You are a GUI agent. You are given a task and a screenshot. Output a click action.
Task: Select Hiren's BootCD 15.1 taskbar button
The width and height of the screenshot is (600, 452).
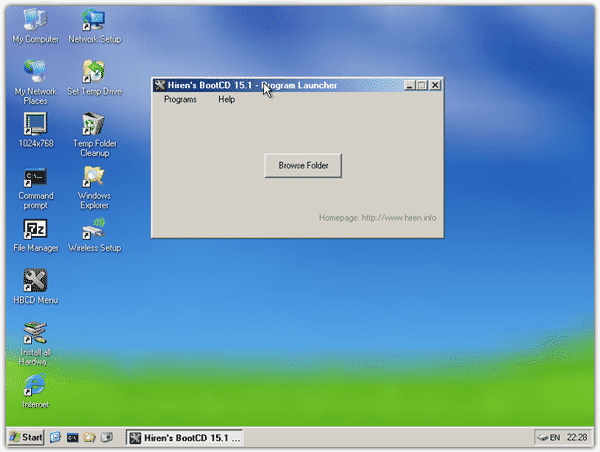click(184, 437)
